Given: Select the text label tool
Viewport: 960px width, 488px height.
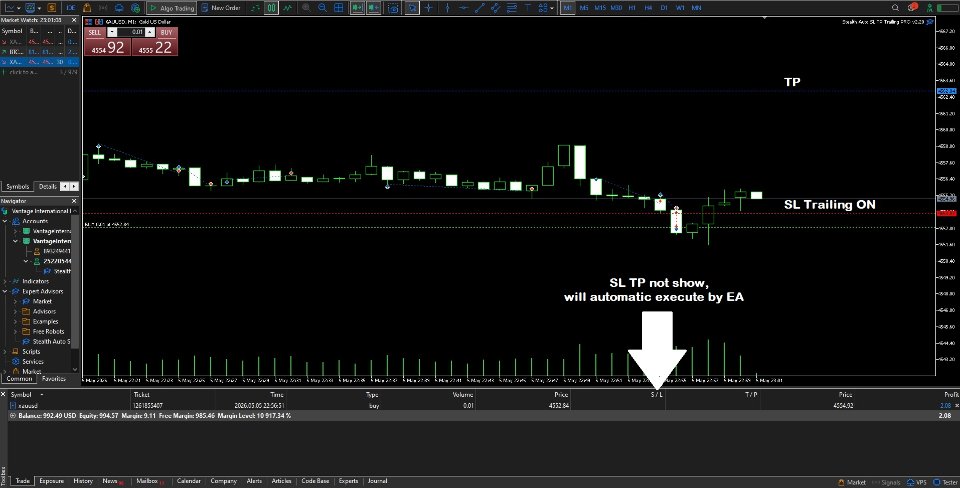Looking at the screenshot, I should pyautogui.click(x=527, y=8).
